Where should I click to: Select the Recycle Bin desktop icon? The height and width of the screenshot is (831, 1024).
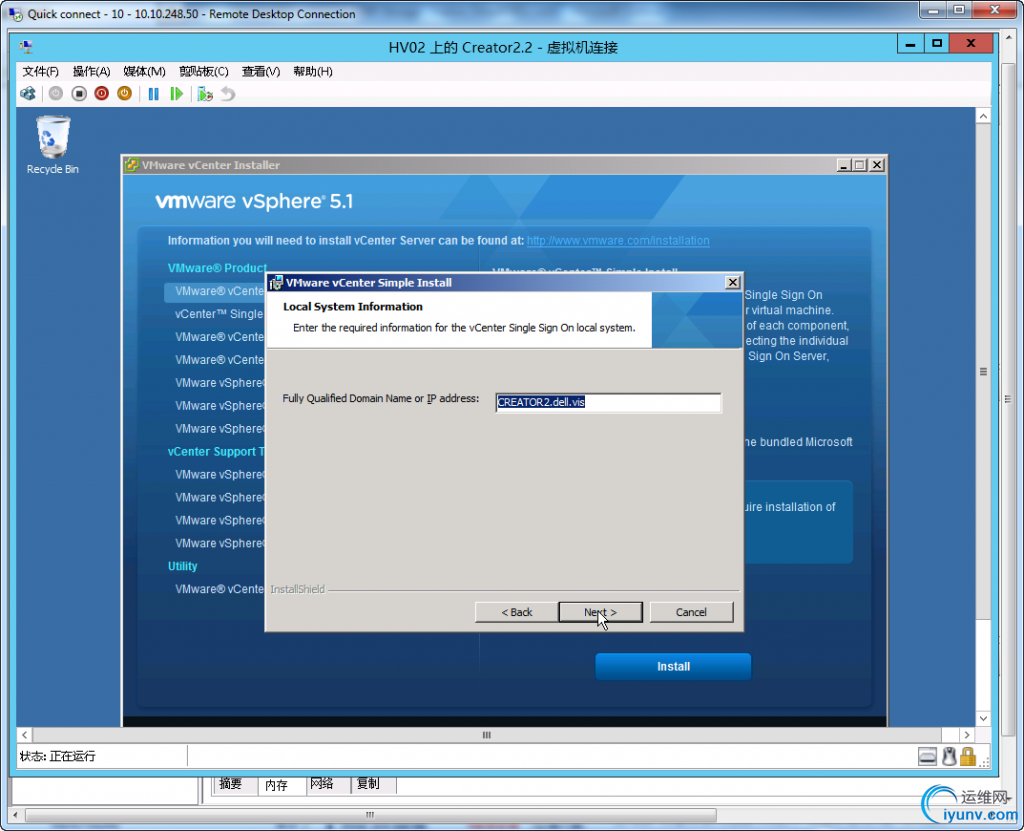(x=53, y=146)
